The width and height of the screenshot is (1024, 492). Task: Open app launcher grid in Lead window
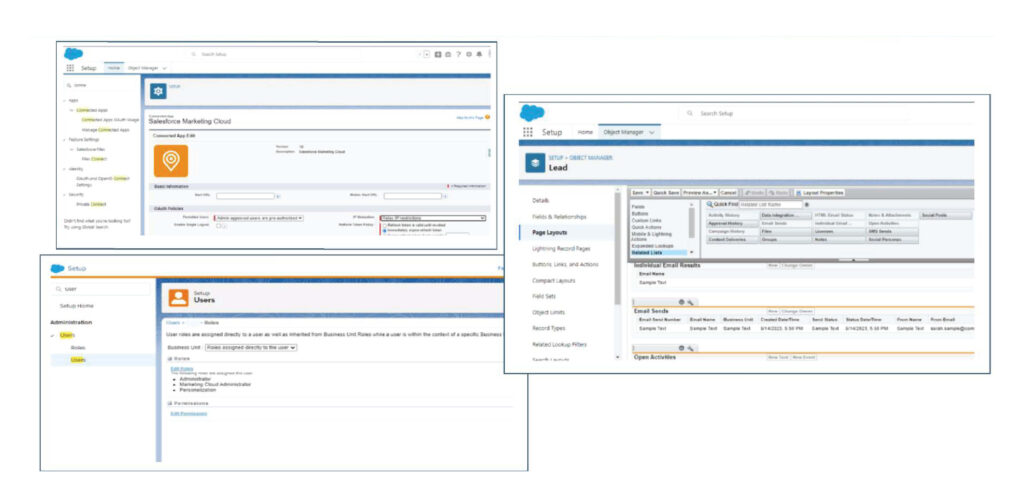[528, 131]
